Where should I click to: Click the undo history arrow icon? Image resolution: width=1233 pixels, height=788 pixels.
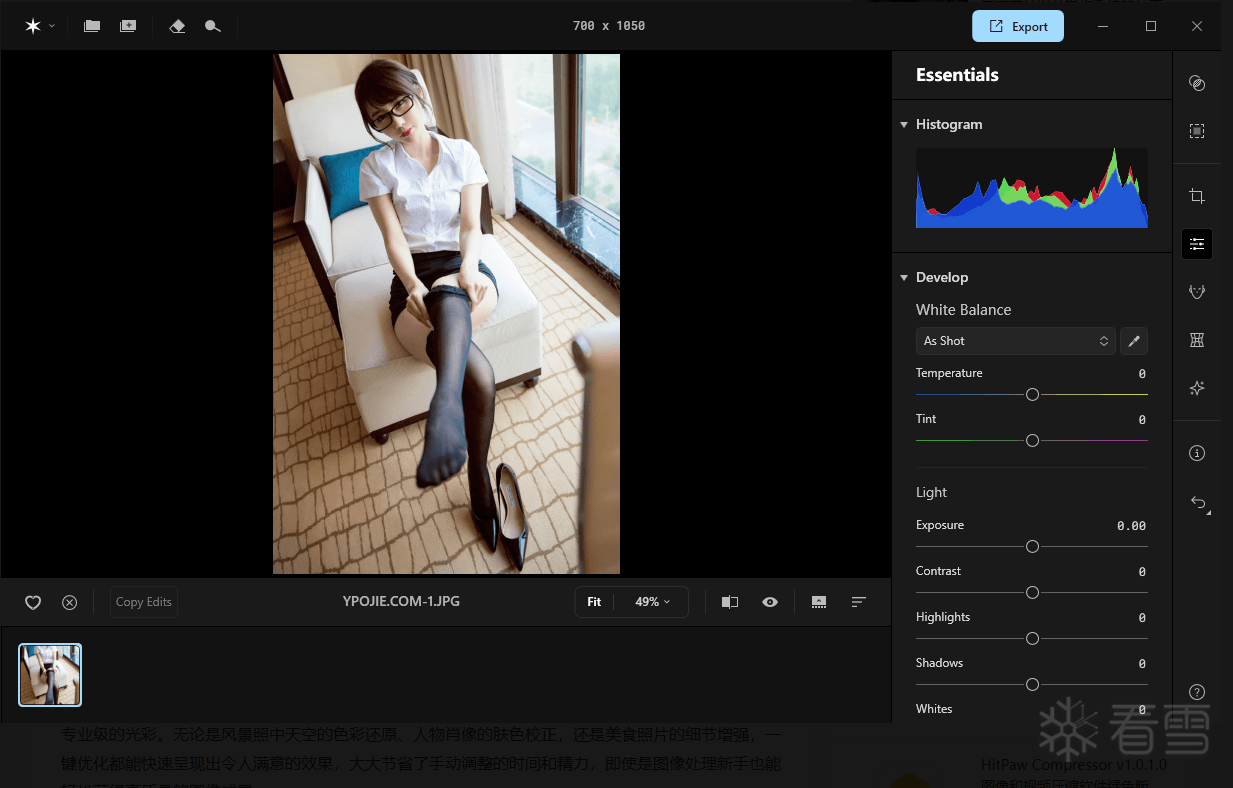tap(1198, 502)
